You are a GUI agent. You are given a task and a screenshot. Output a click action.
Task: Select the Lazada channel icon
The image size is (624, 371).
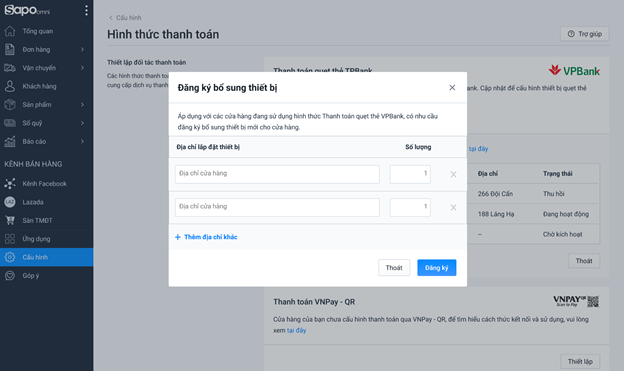(10, 202)
